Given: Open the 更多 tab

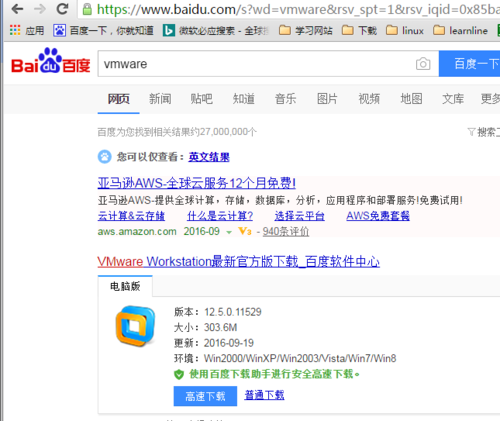Looking at the screenshot, I should [x=490, y=99].
